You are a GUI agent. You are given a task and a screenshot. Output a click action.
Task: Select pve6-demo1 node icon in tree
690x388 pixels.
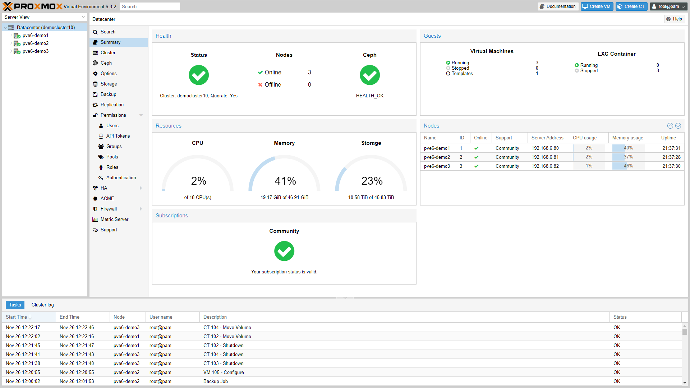click(x=17, y=36)
